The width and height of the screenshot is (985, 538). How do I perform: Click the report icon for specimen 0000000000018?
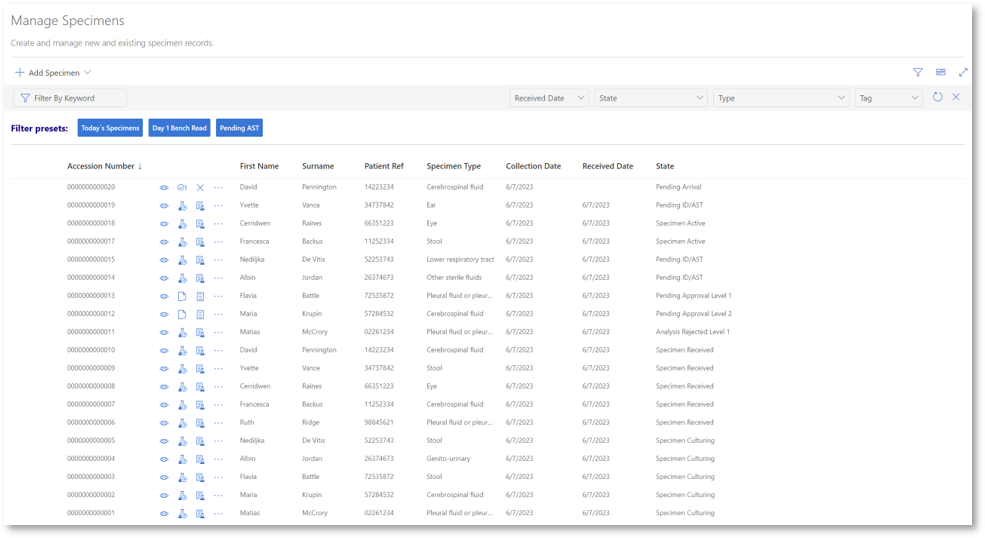coord(200,224)
